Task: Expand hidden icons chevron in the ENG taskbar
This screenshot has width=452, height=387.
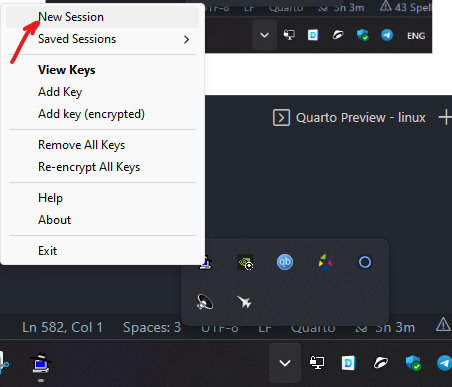Action: point(264,35)
